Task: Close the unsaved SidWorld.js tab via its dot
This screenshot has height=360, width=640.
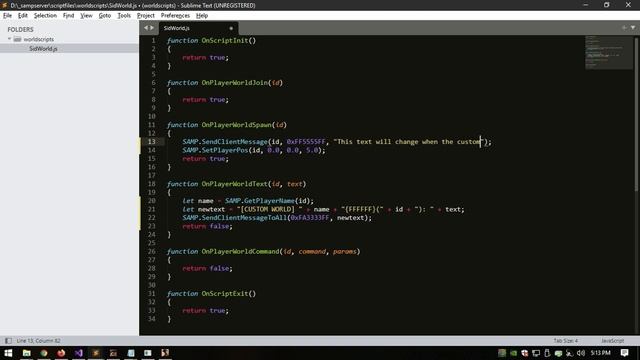Action: pyautogui.click(x=231, y=28)
